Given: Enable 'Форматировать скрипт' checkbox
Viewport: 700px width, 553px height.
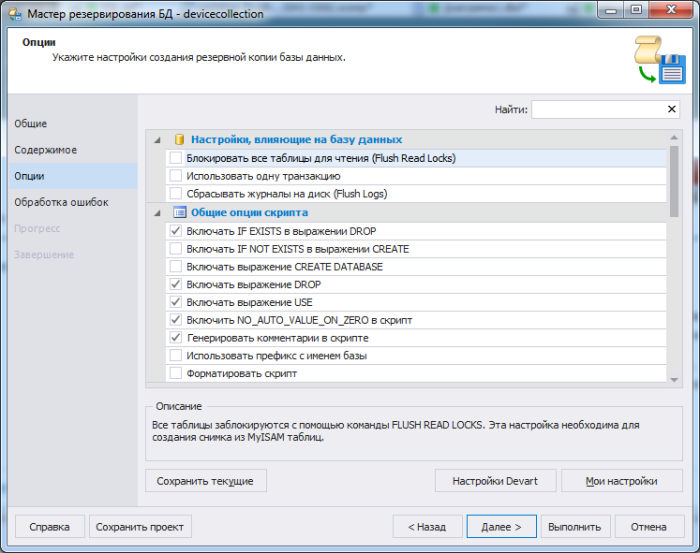Looking at the screenshot, I should (x=176, y=374).
